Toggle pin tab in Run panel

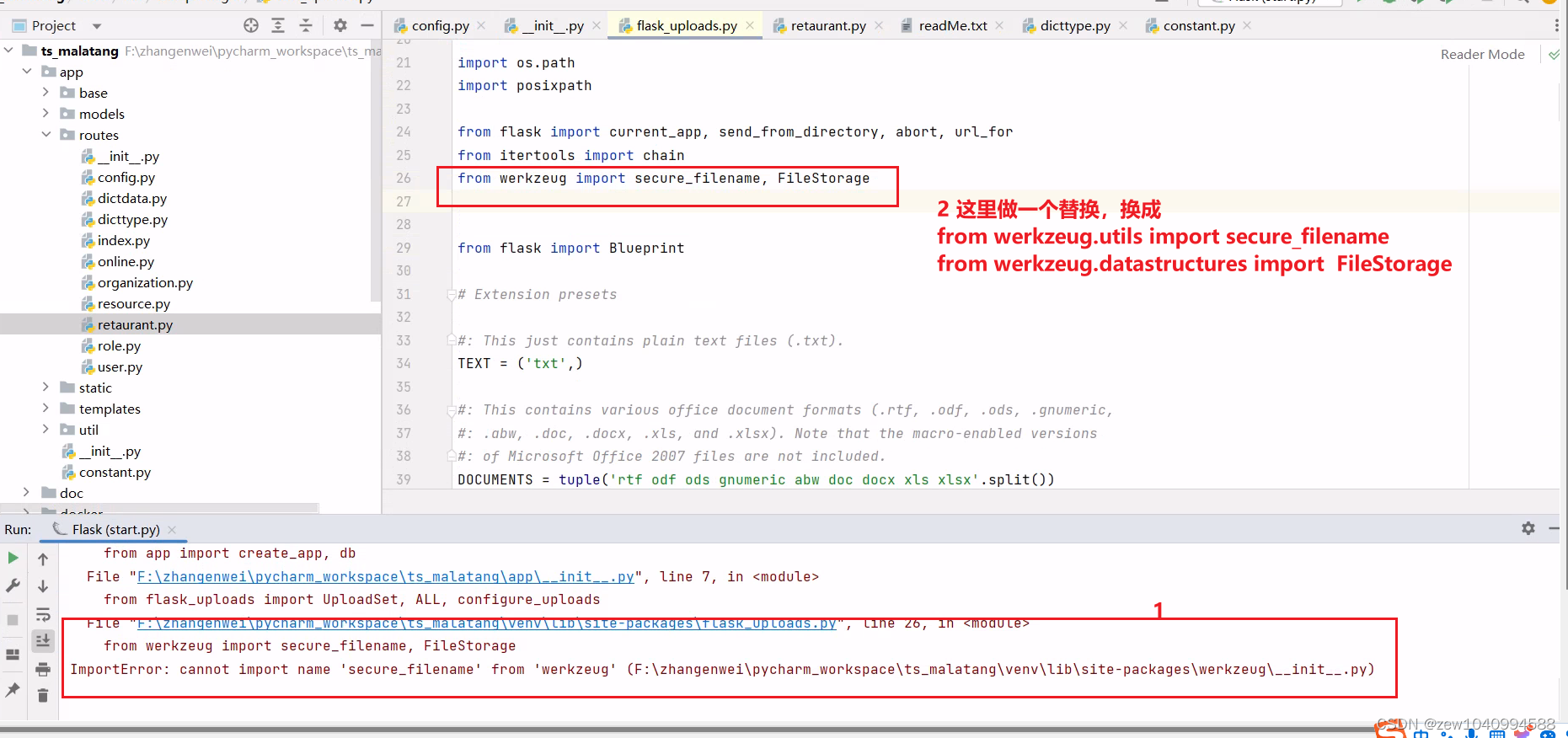click(13, 690)
